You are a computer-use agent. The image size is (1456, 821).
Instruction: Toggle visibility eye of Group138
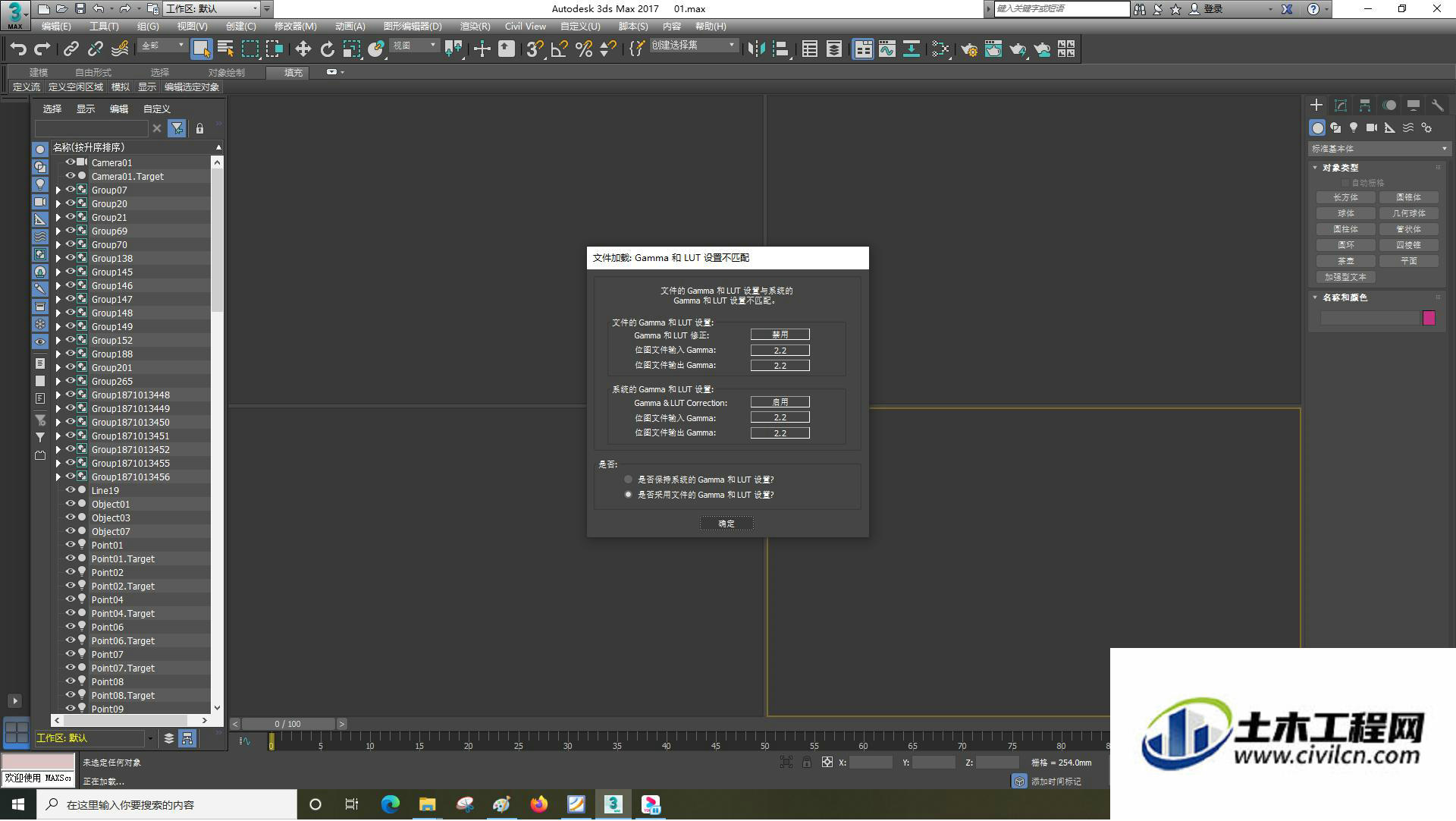pyautogui.click(x=71, y=258)
